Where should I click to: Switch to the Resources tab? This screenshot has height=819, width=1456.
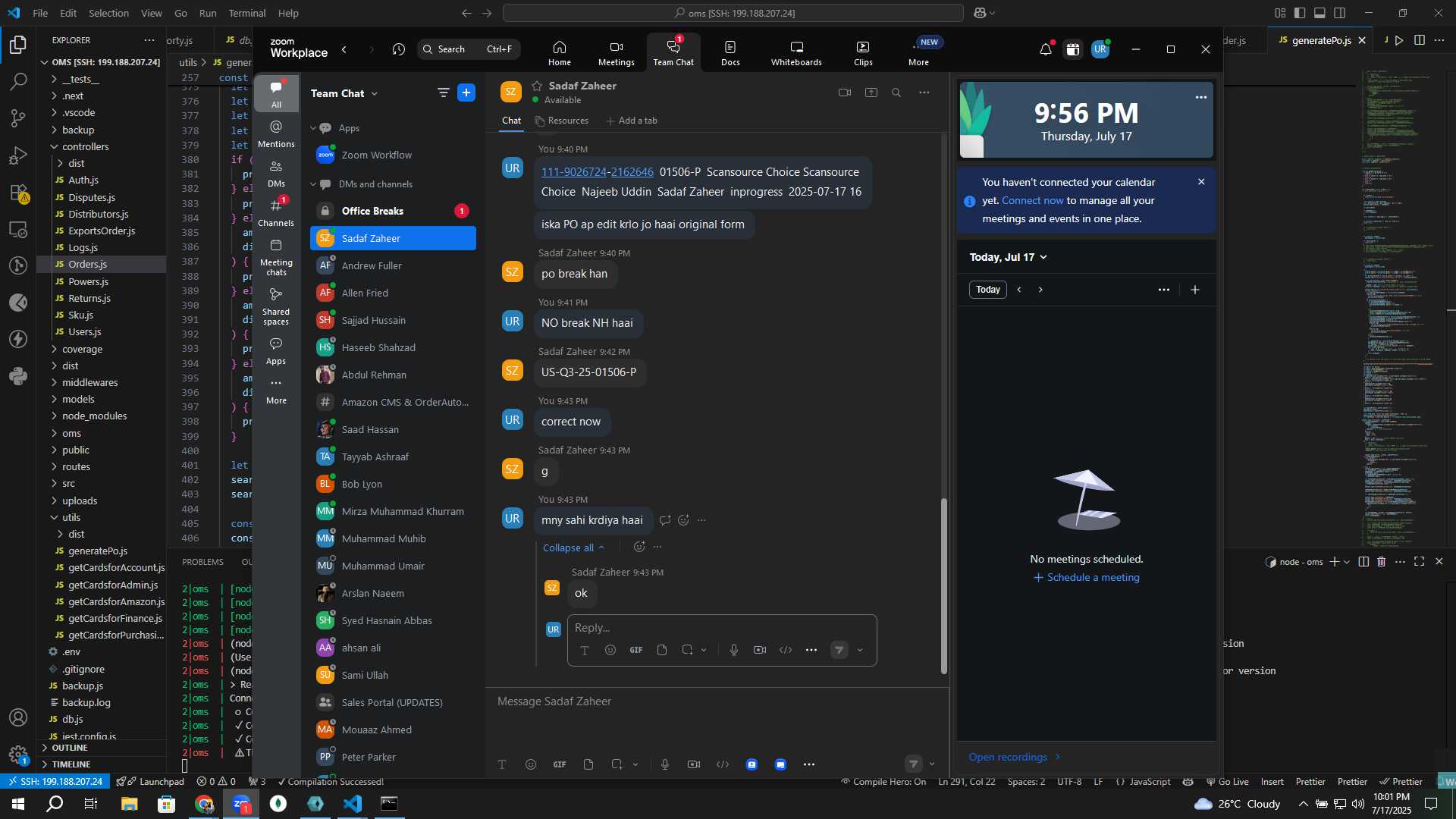pyautogui.click(x=561, y=121)
